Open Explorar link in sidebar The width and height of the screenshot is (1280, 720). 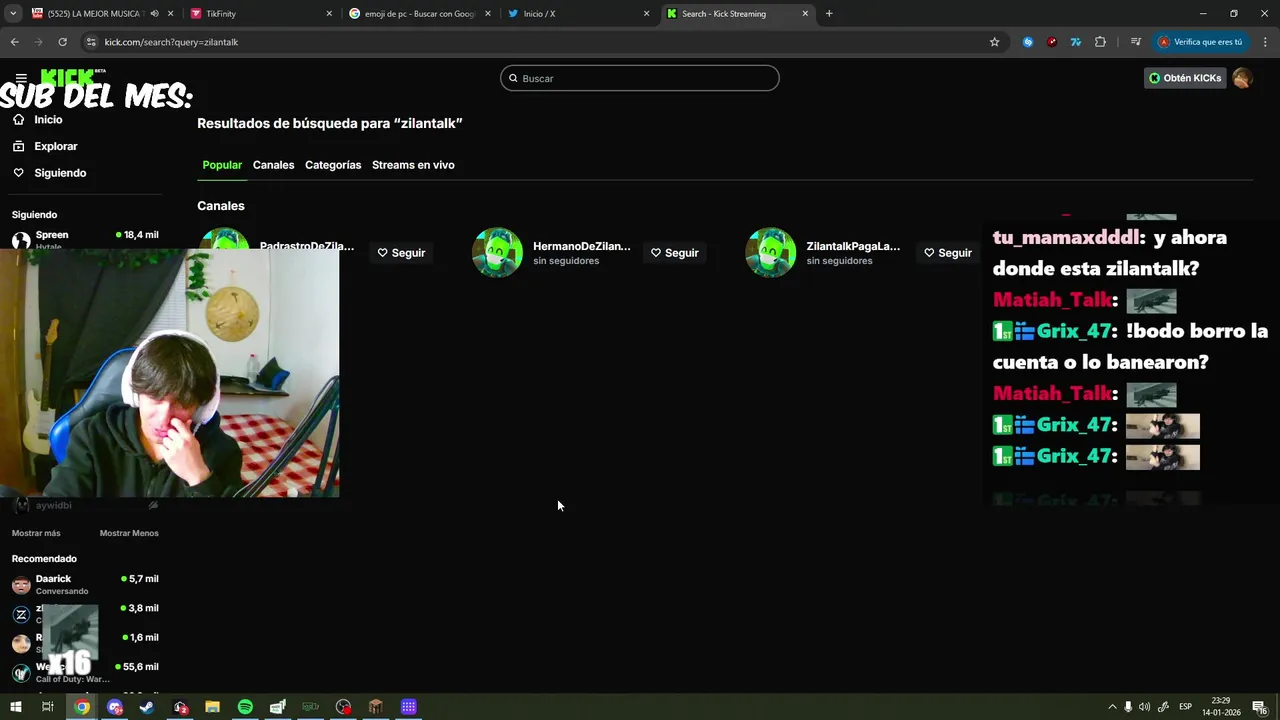(x=56, y=146)
